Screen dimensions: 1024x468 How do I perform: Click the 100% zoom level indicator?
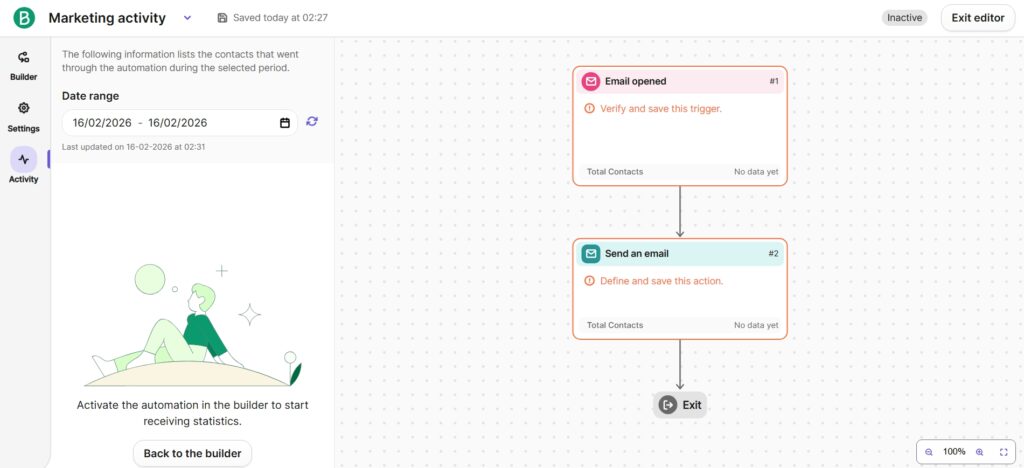954,452
